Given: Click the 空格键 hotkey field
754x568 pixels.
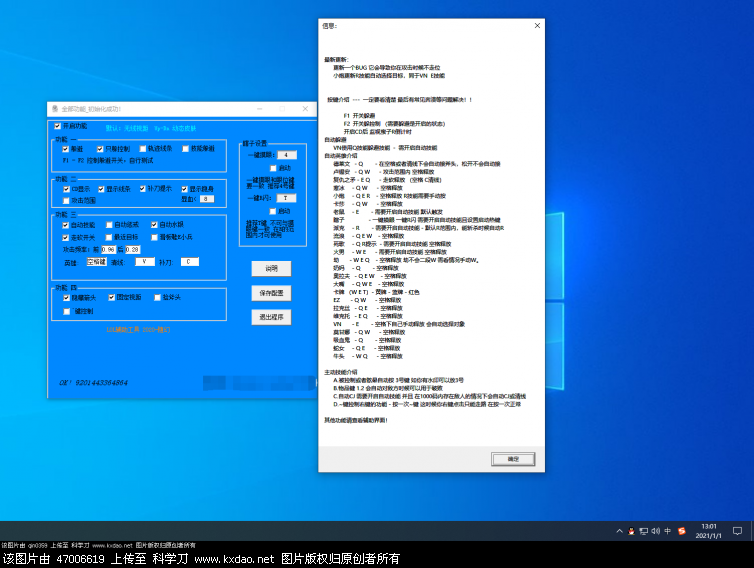Looking at the screenshot, I should click(97, 262).
